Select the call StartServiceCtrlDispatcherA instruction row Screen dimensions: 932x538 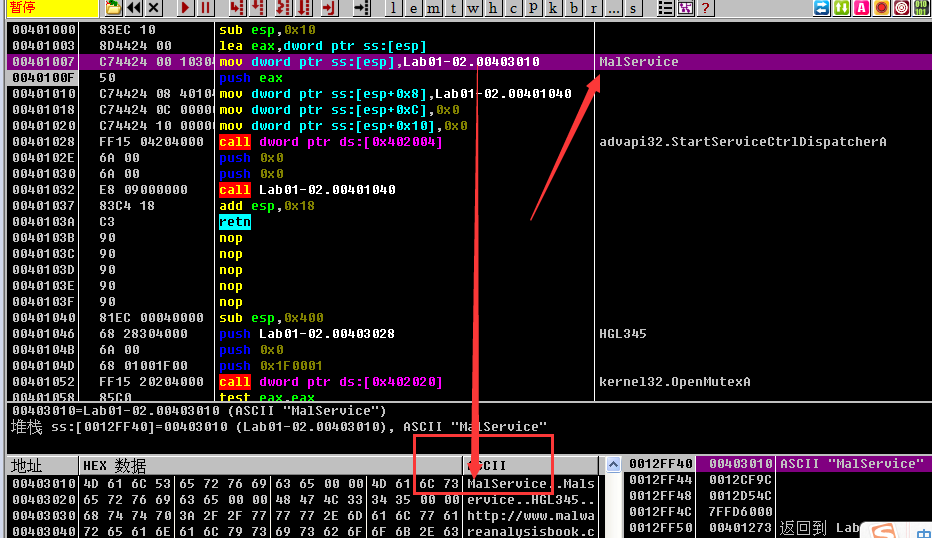(330, 142)
